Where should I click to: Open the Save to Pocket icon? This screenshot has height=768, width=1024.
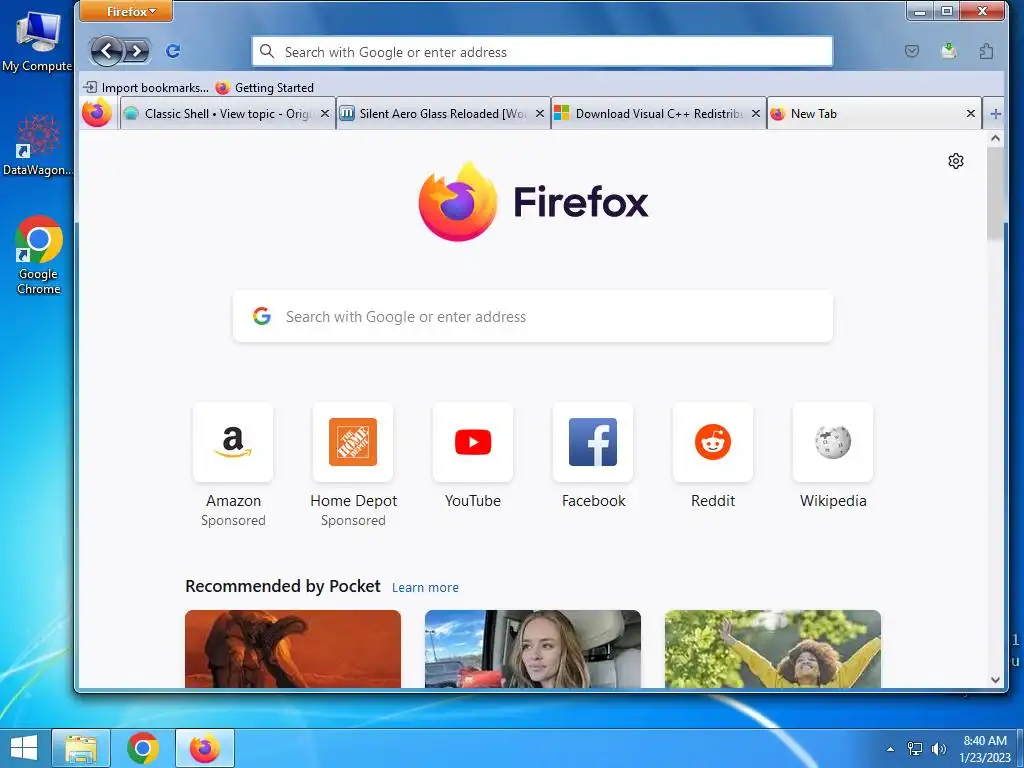pos(912,51)
